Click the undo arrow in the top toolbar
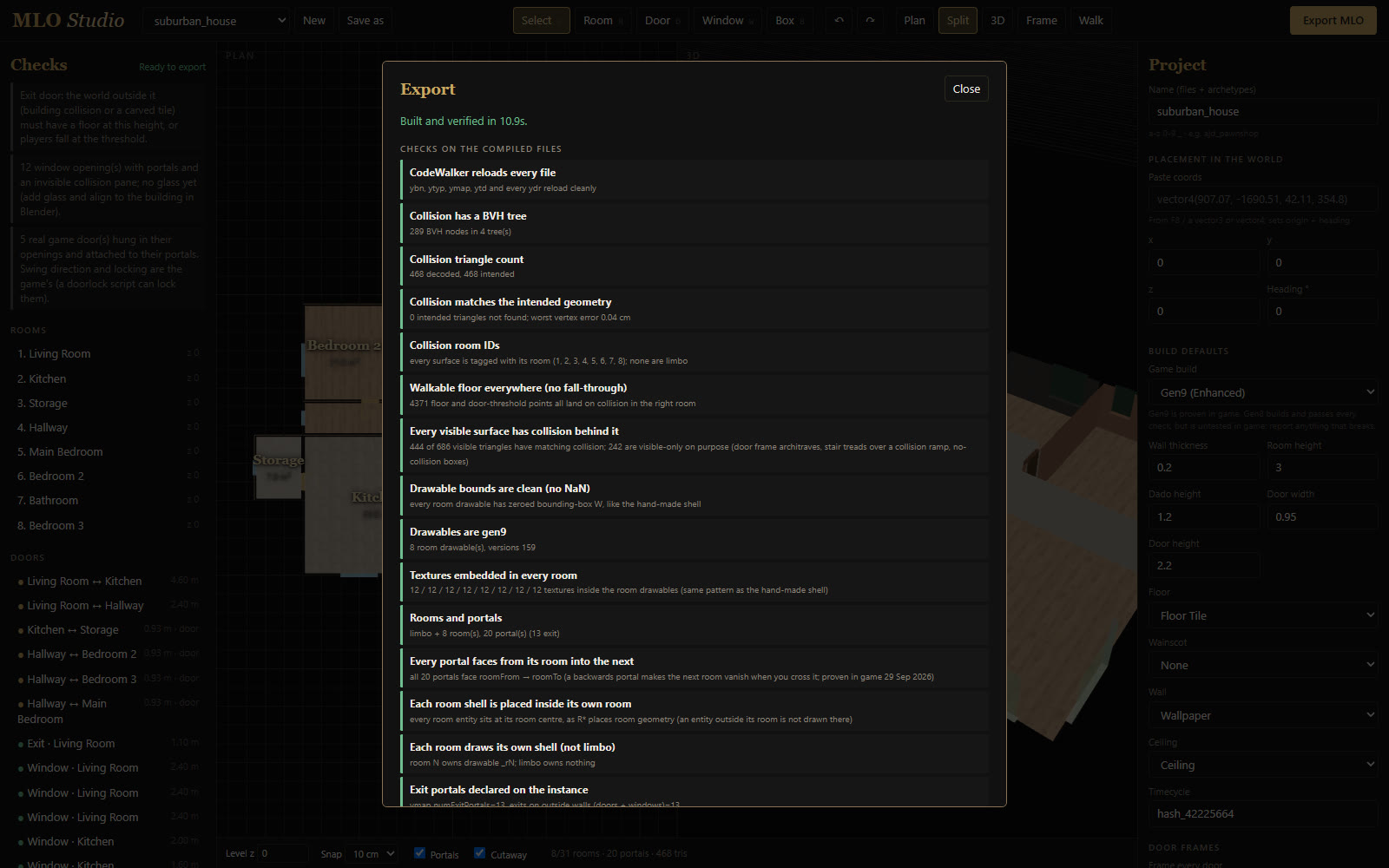The width and height of the screenshot is (1389, 868). [839, 21]
